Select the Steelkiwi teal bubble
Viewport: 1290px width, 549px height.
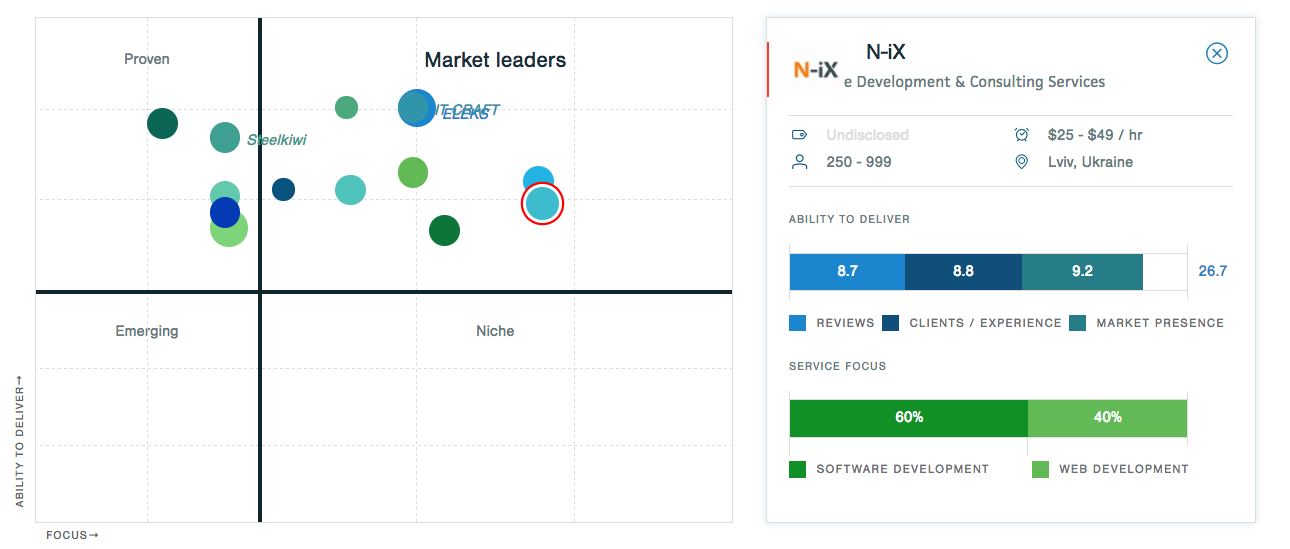(x=225, y=138)
